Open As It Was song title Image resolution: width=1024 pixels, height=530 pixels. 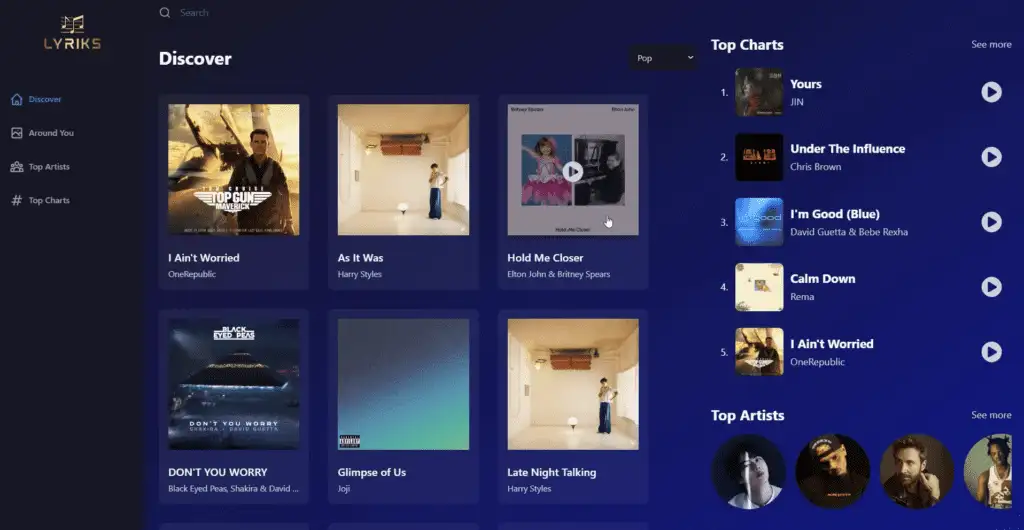click(x=360, y=258)
